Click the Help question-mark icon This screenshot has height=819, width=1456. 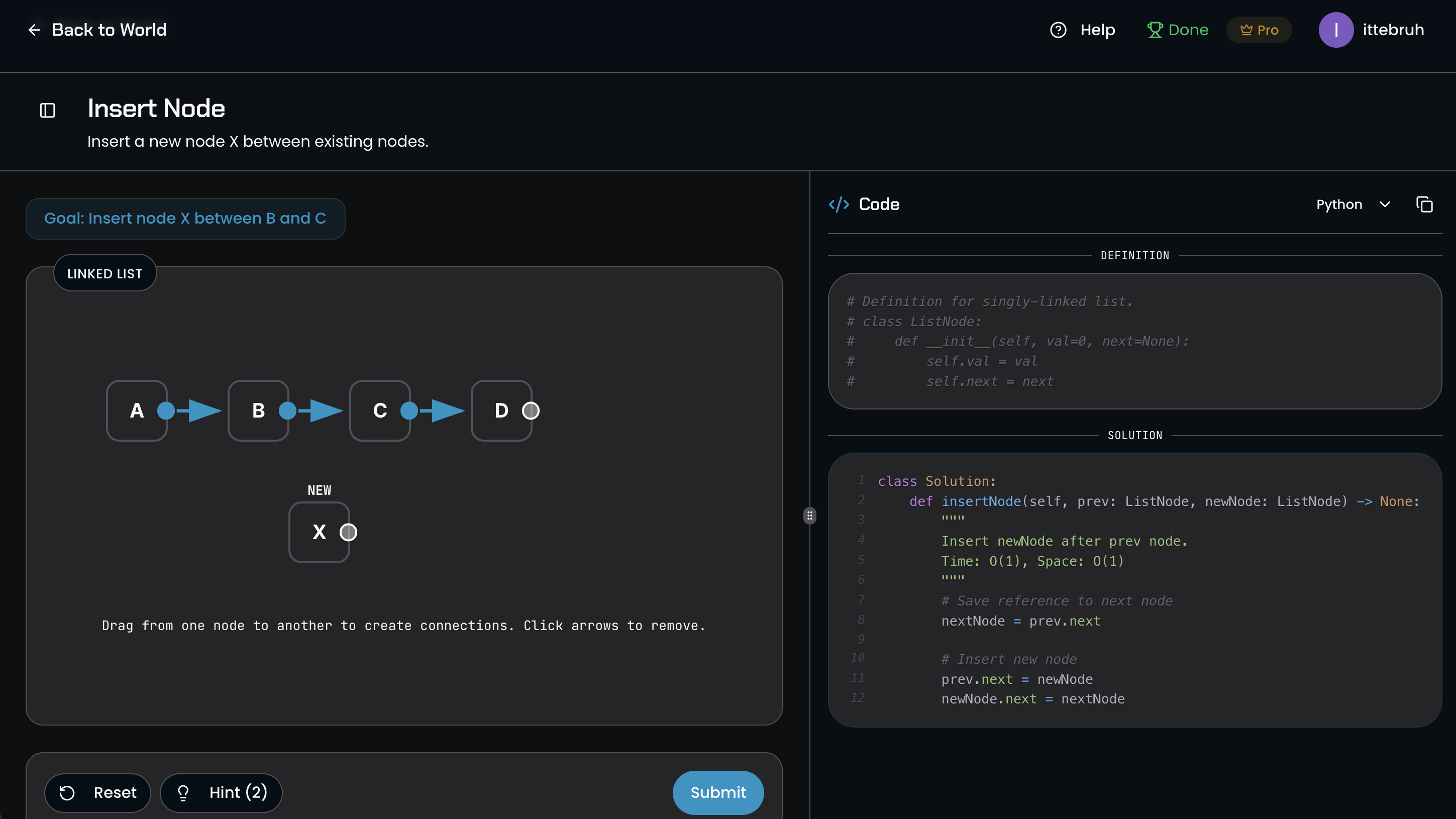click(1058, 29)
